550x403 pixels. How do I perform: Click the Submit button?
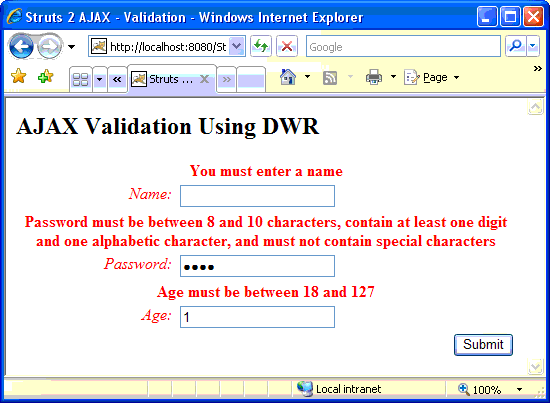(483, 345)
